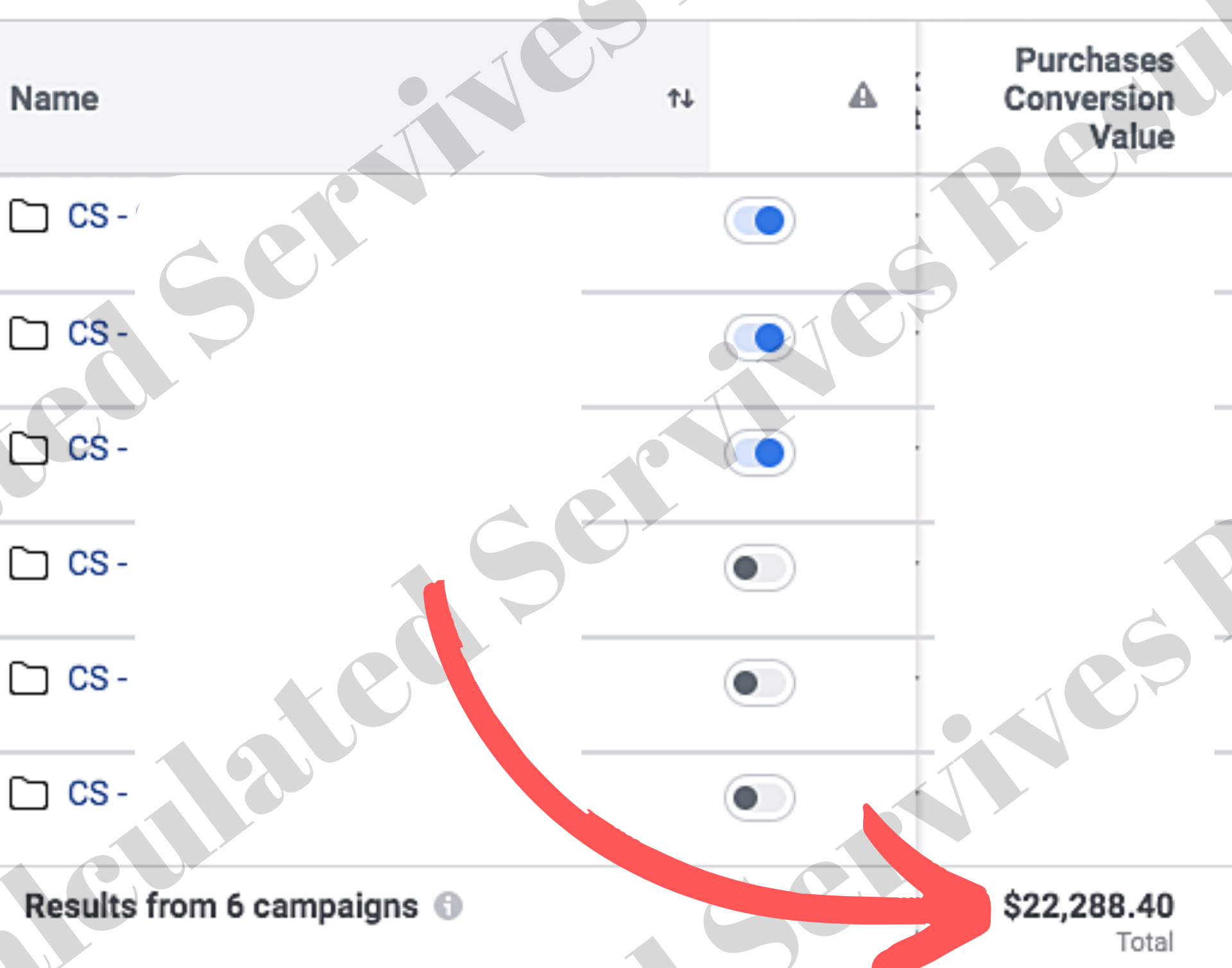Click the info icon beside Results from 6 campaigns

[448, 906]
